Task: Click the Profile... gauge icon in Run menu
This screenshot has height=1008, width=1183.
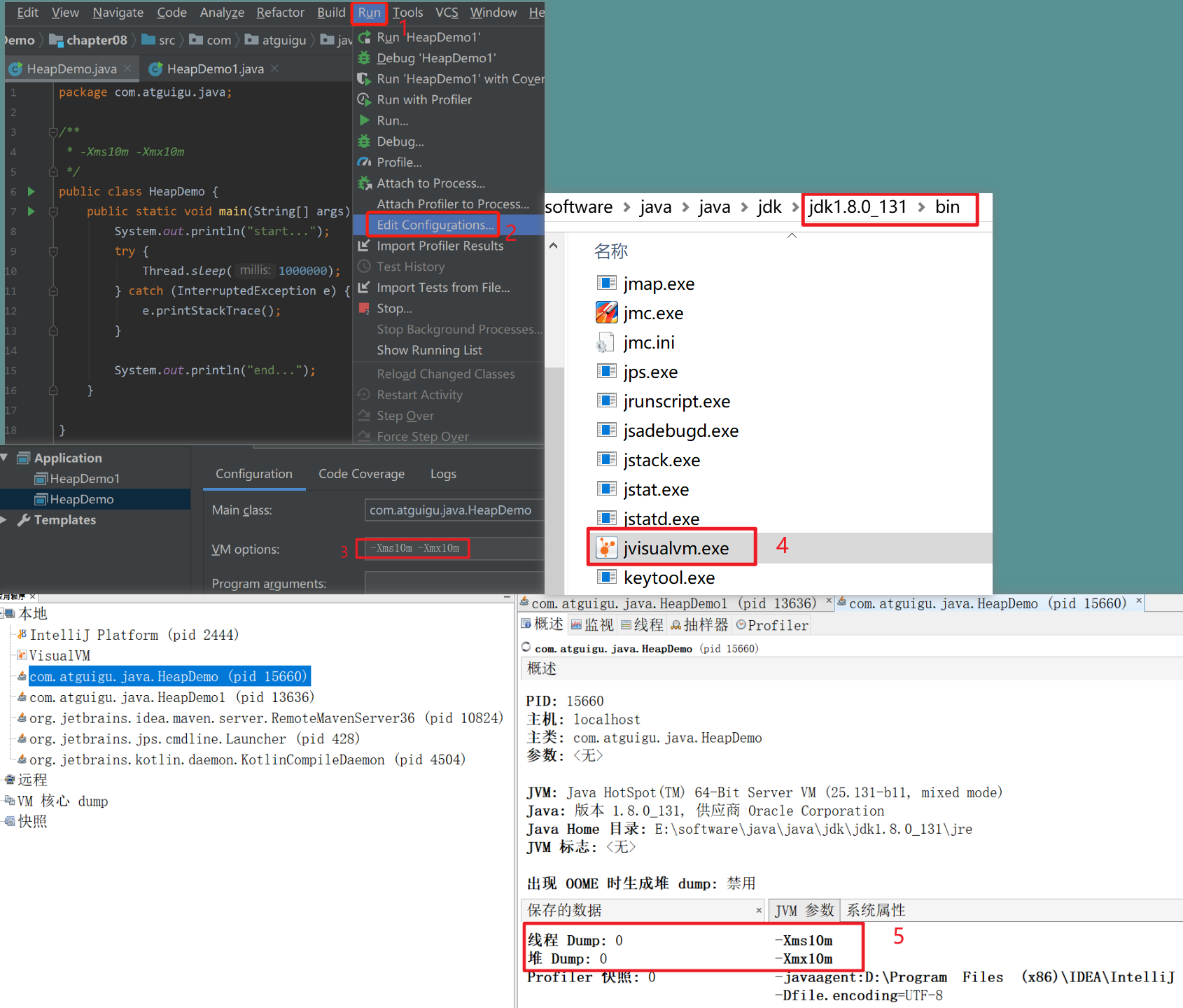Action: pyautogui.click(x=364, y=162)
